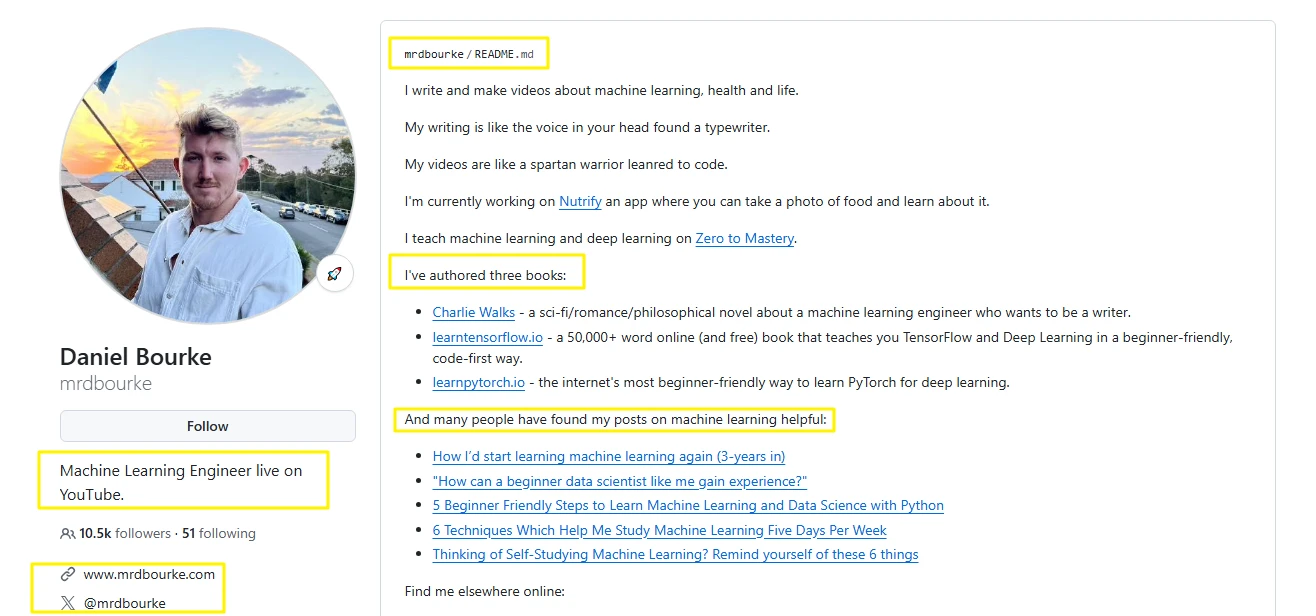Click the text "And many people have found my posts"

click(x=616, y=420)
